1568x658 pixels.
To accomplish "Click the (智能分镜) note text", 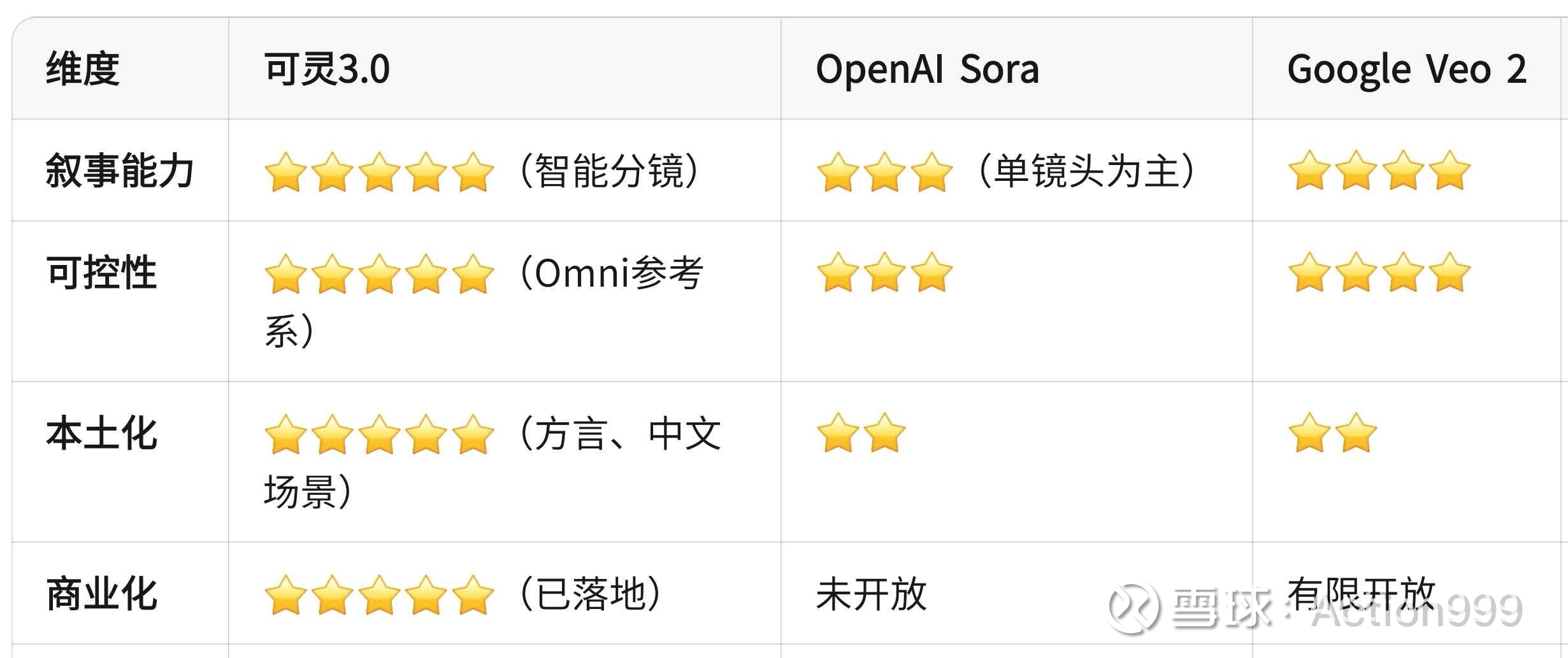I will 610,171.
